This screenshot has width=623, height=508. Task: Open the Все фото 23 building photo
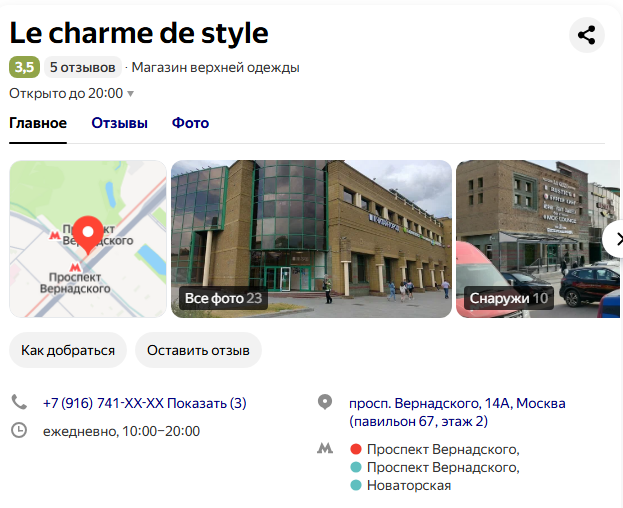click(312, 239)
